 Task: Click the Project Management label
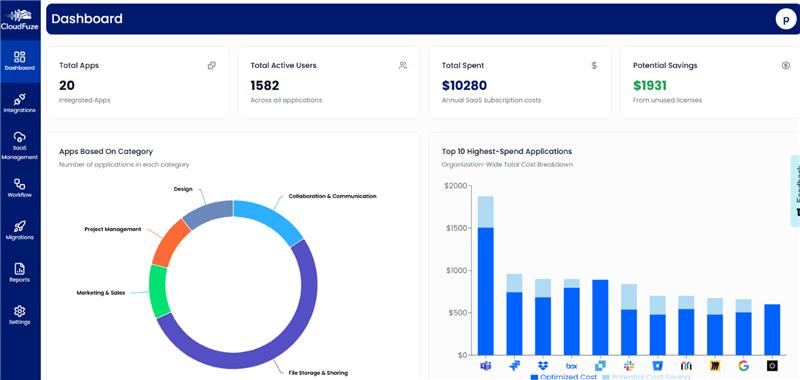pos(113,230)
